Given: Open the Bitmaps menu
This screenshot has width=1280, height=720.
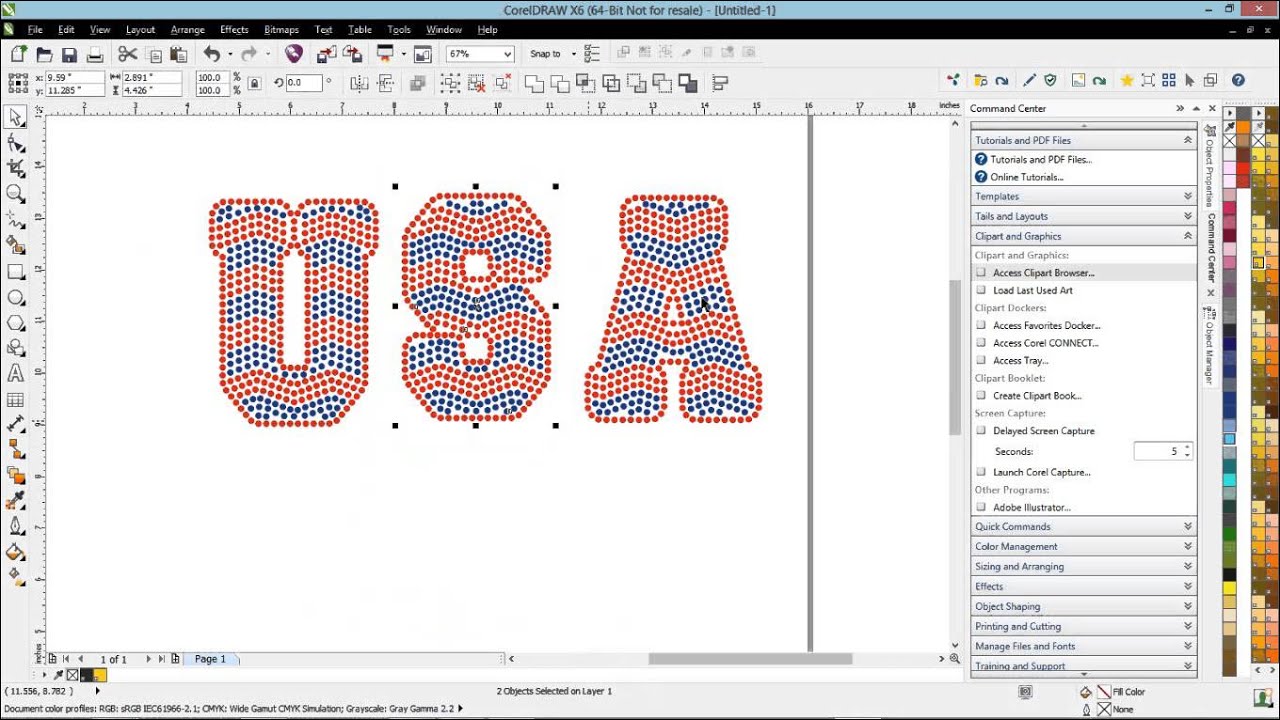Looking at the screenshot, I should (x=281, y=30).
